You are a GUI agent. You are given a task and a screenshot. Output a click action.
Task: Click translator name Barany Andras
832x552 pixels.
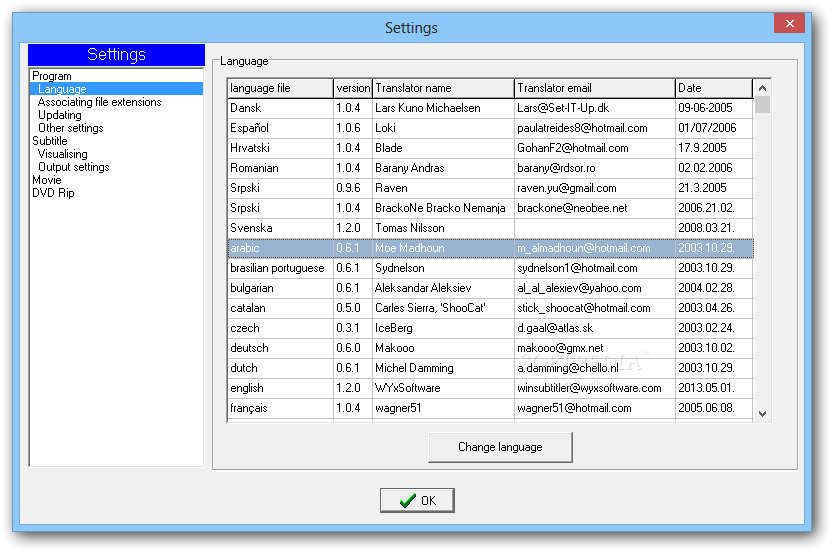tap(410, 168)
